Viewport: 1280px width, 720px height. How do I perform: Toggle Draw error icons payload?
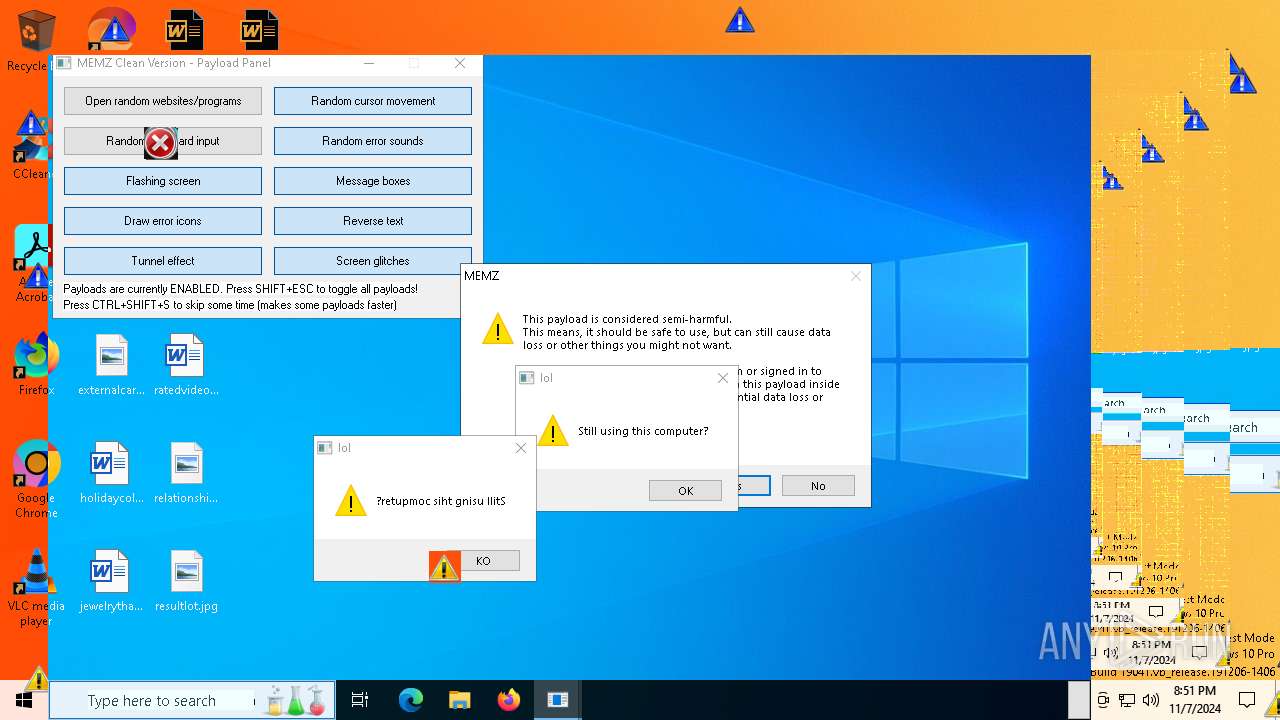[163, 221]
